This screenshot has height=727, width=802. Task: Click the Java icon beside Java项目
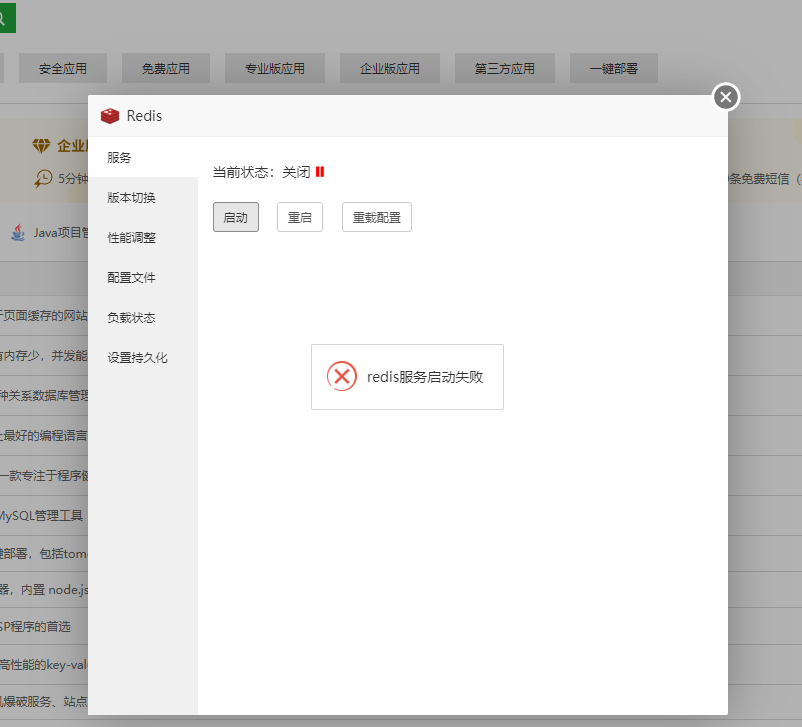pos(18,233)
